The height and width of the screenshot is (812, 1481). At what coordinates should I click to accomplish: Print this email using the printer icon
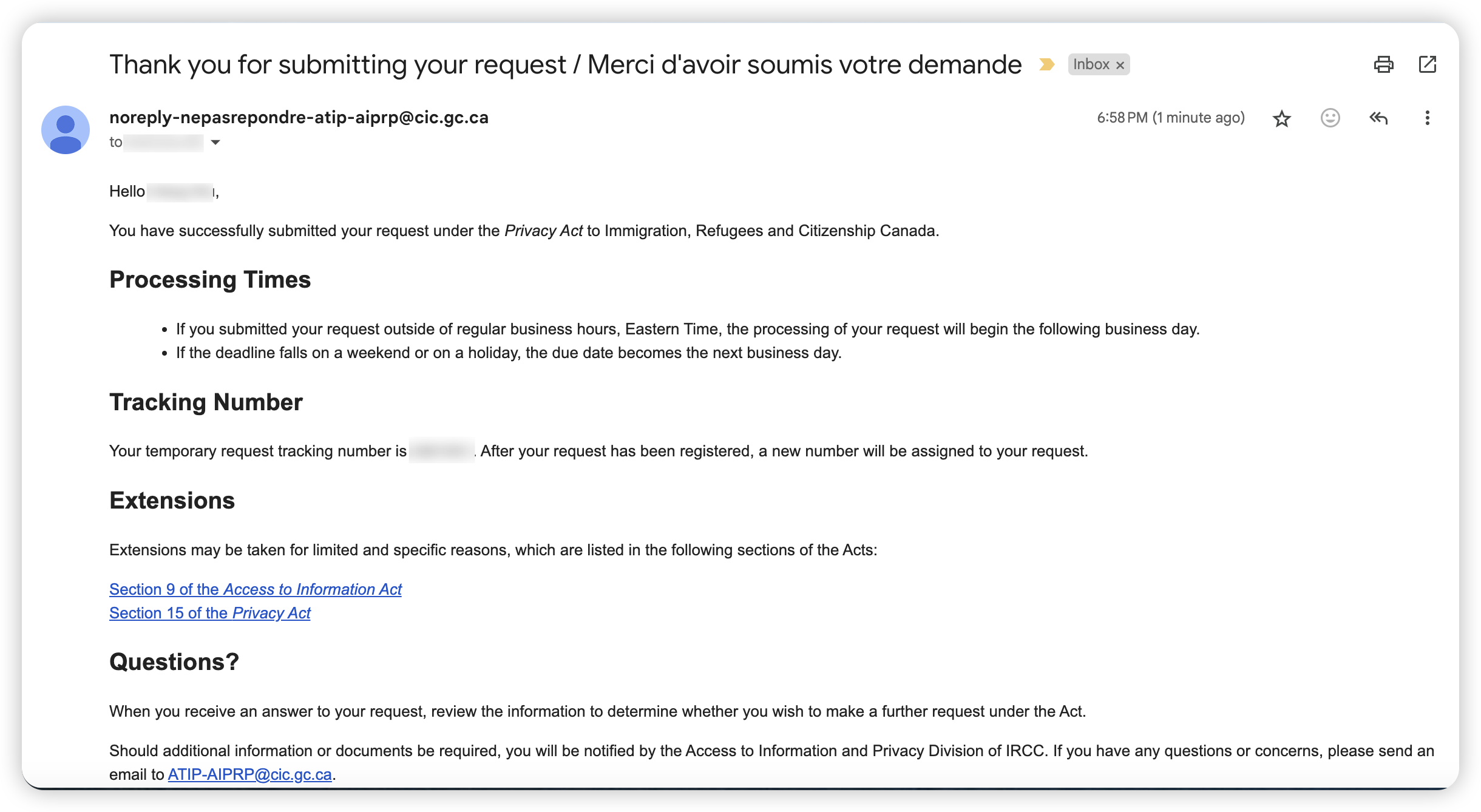tap(1383, 64)
